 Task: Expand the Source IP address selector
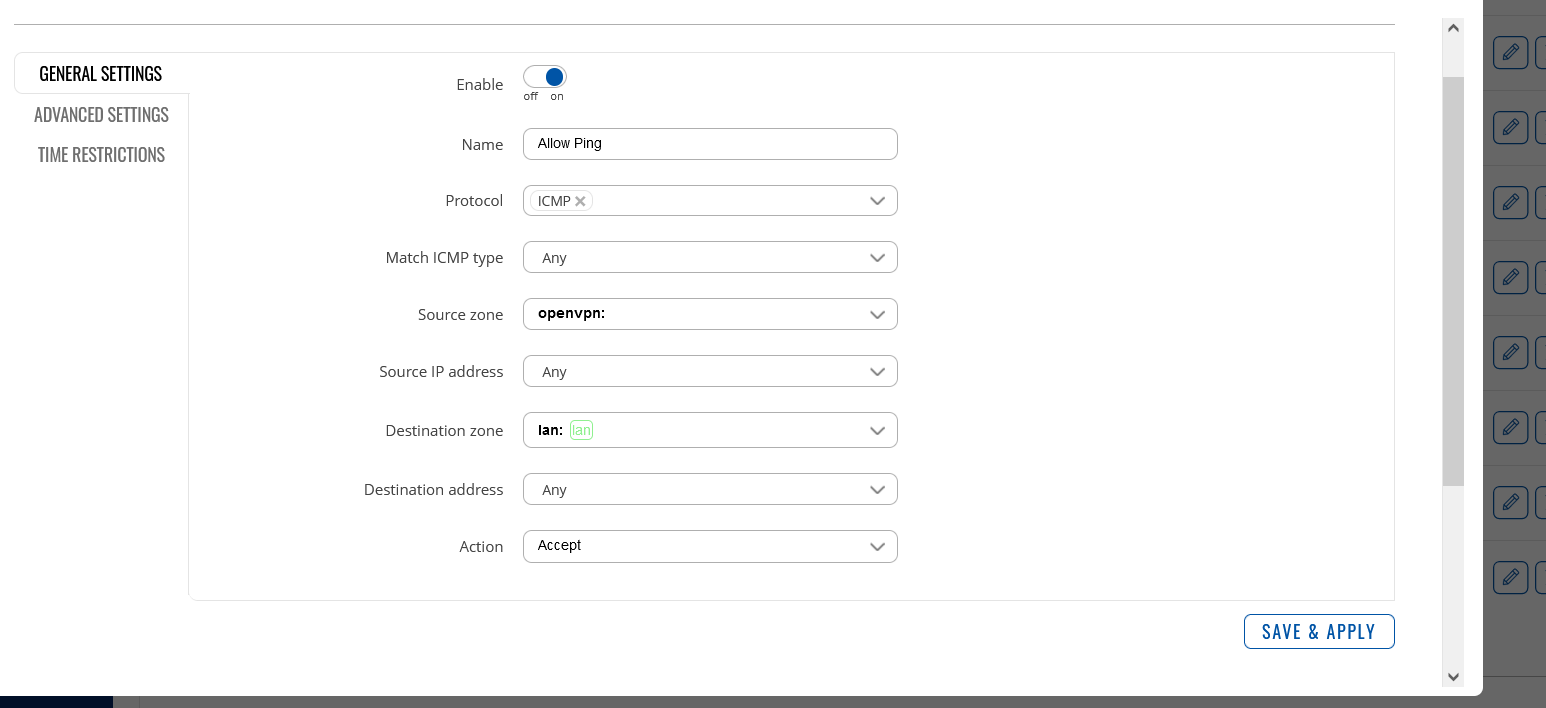point(710,371)
